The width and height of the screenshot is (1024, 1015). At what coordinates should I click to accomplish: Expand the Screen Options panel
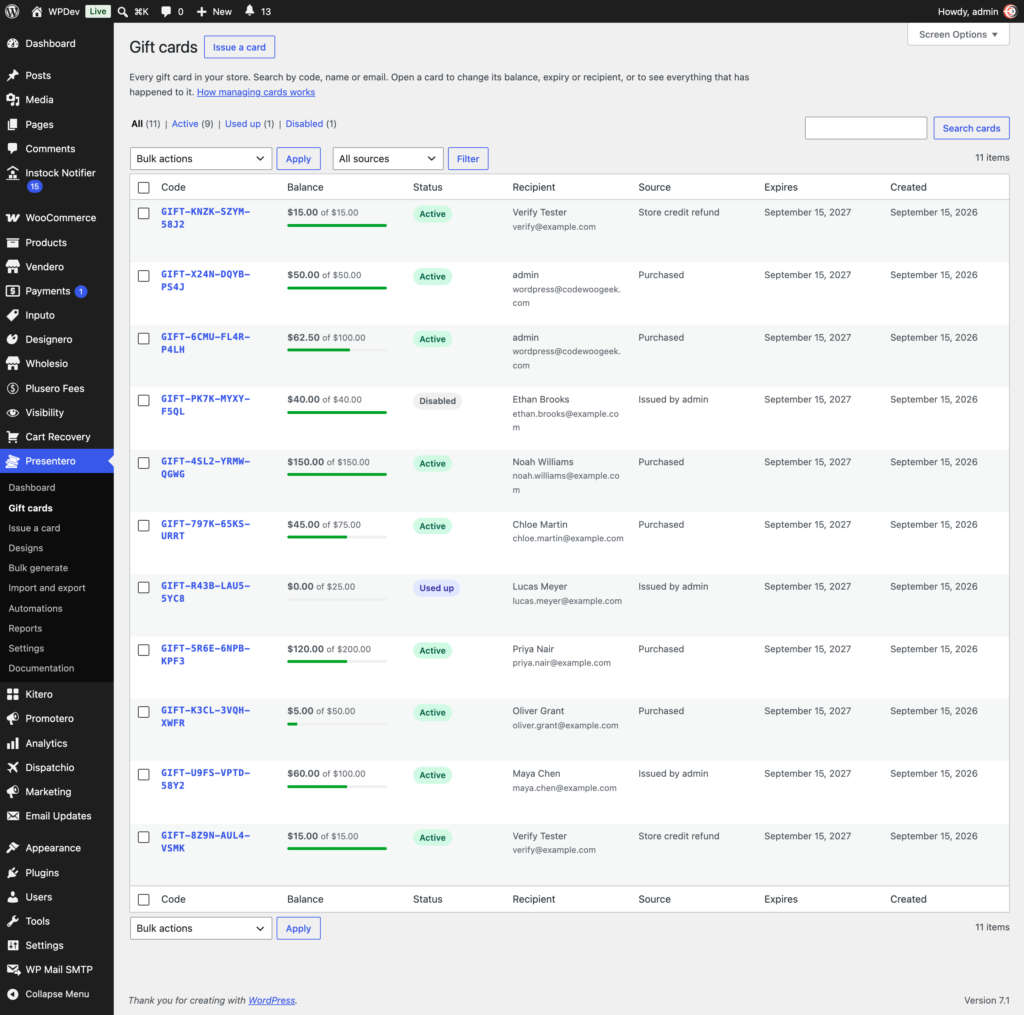(x=958, y=35)
